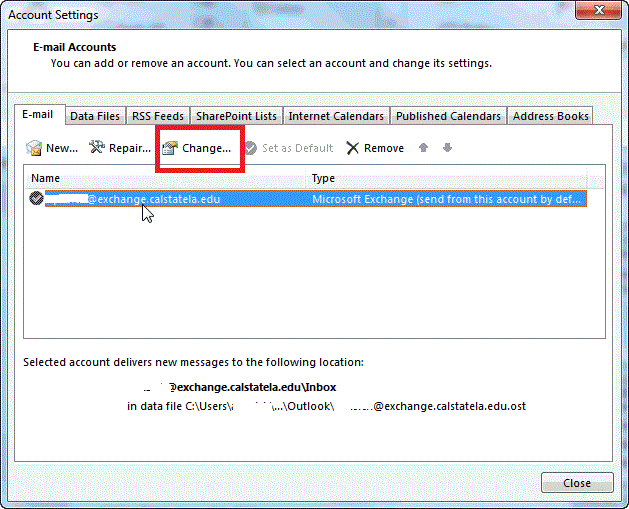Switch to SharePoint Lists tab

(x=236, y=116)
